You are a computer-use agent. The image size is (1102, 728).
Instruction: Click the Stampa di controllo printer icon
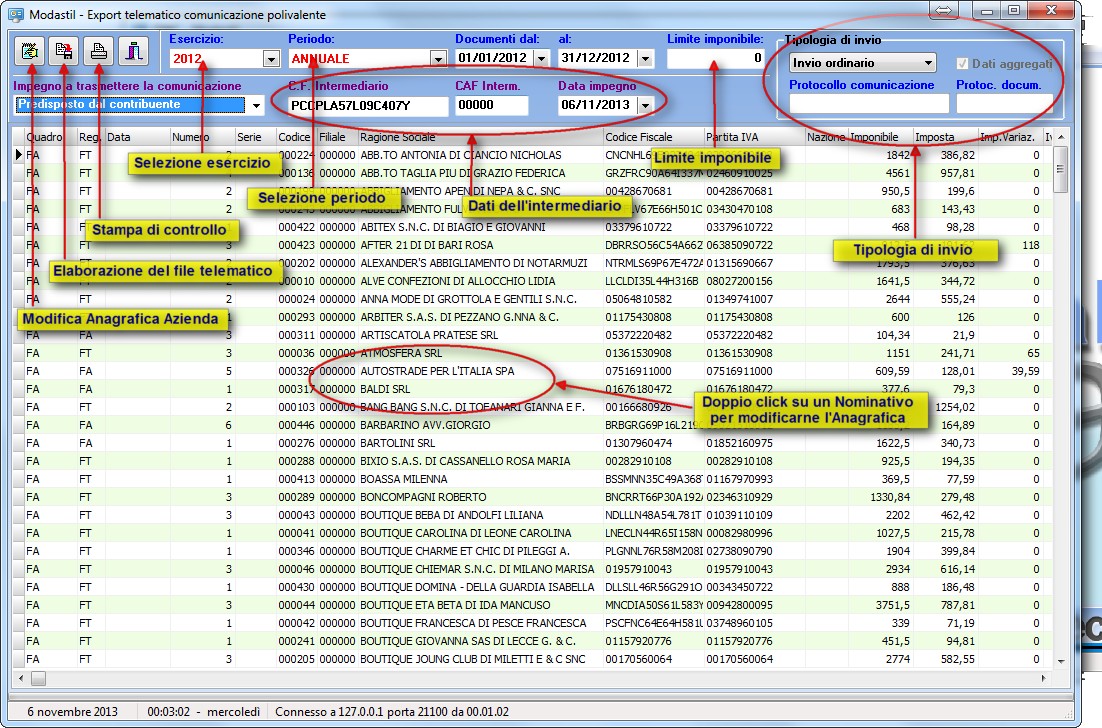(x=98, y=50)
